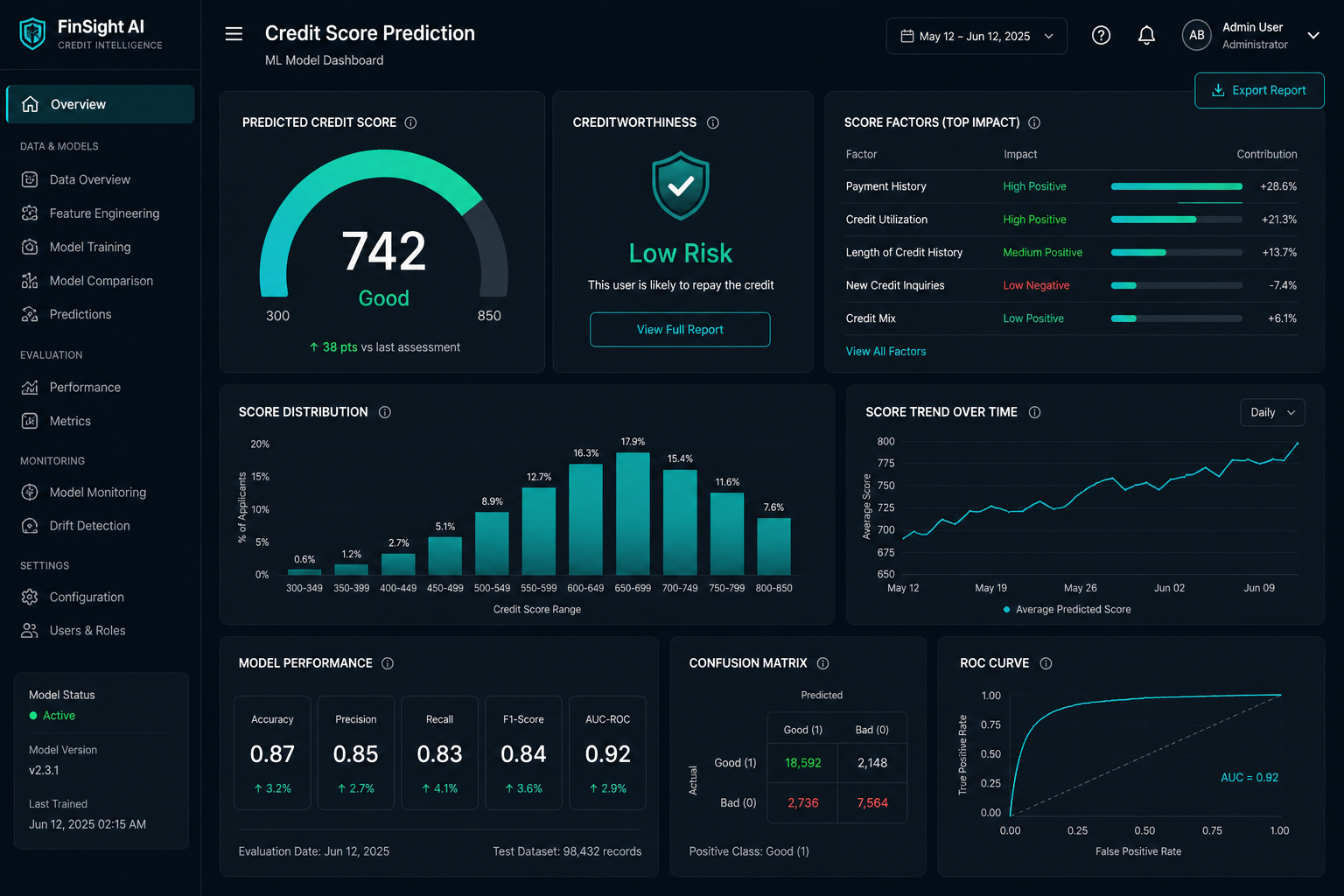This screenshot has height=896, width=1344.
Task: Click the Model Comparison sidebar icon
Action: click(30, 280)
